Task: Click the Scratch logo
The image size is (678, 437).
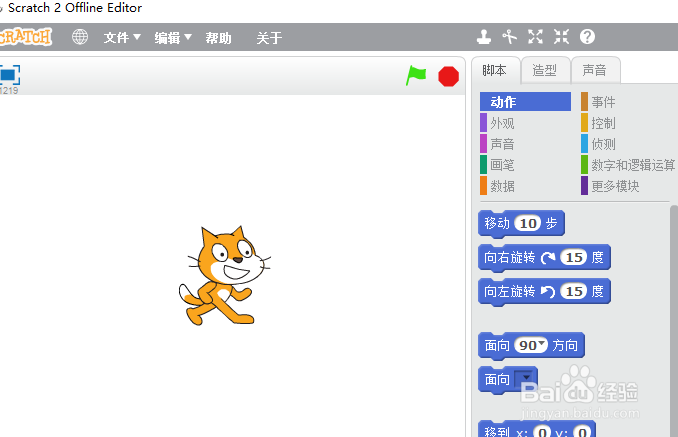Action: [x=25, y=37]
